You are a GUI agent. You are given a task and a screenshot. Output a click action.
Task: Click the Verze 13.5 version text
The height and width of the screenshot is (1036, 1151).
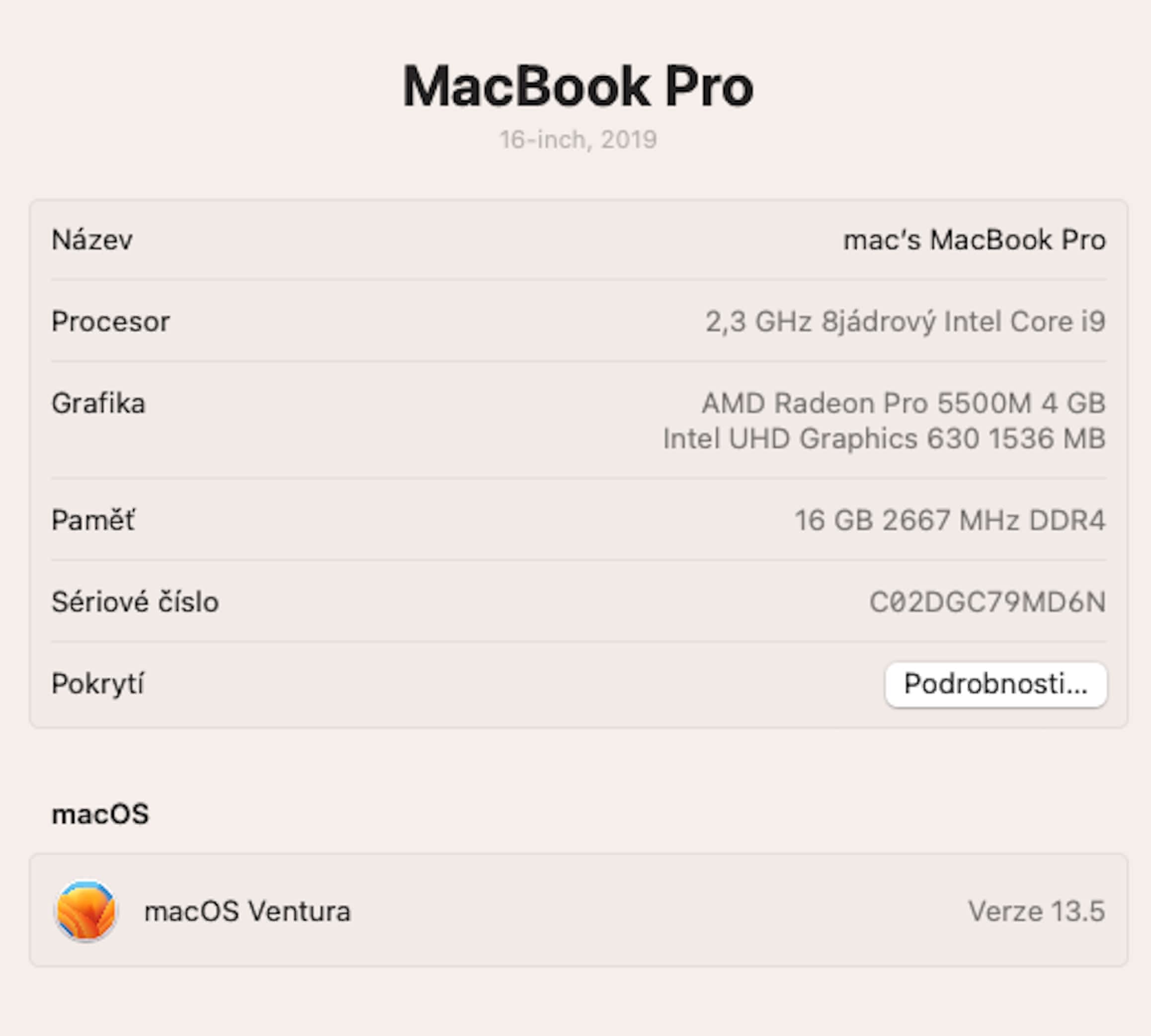pyautogui.click(x=1036, y=911)
